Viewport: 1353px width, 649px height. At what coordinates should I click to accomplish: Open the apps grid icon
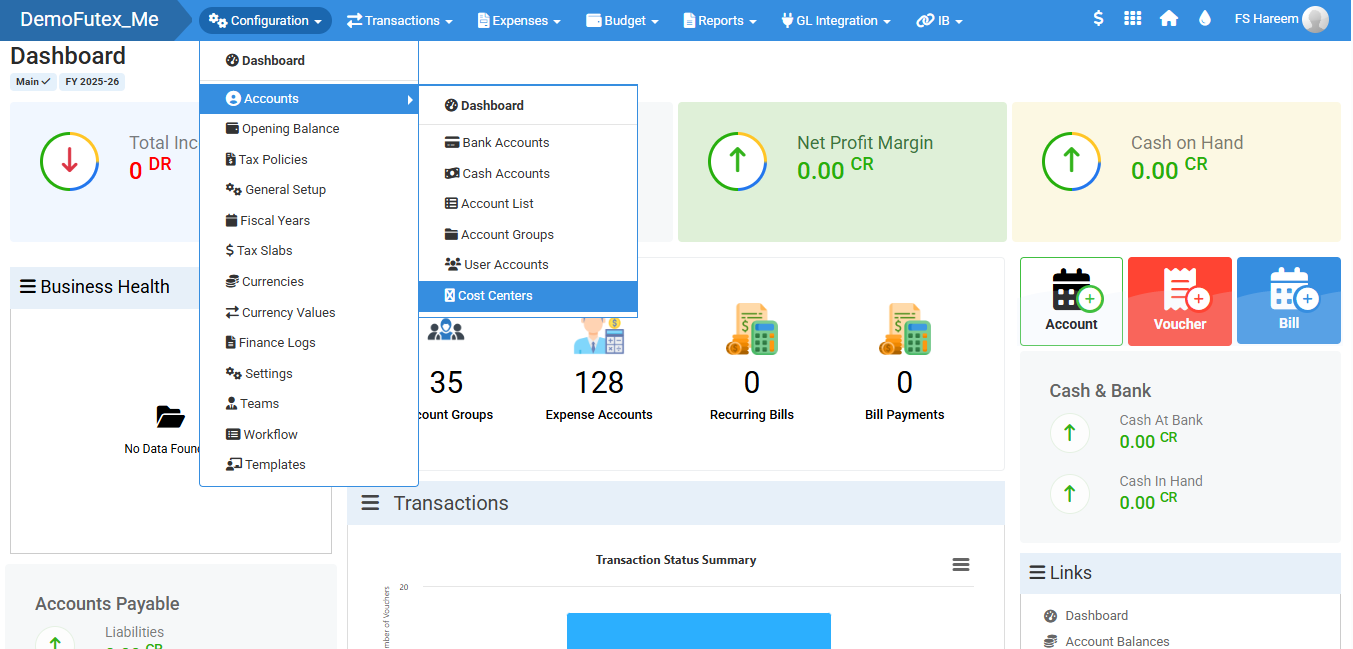point(1132,19)
